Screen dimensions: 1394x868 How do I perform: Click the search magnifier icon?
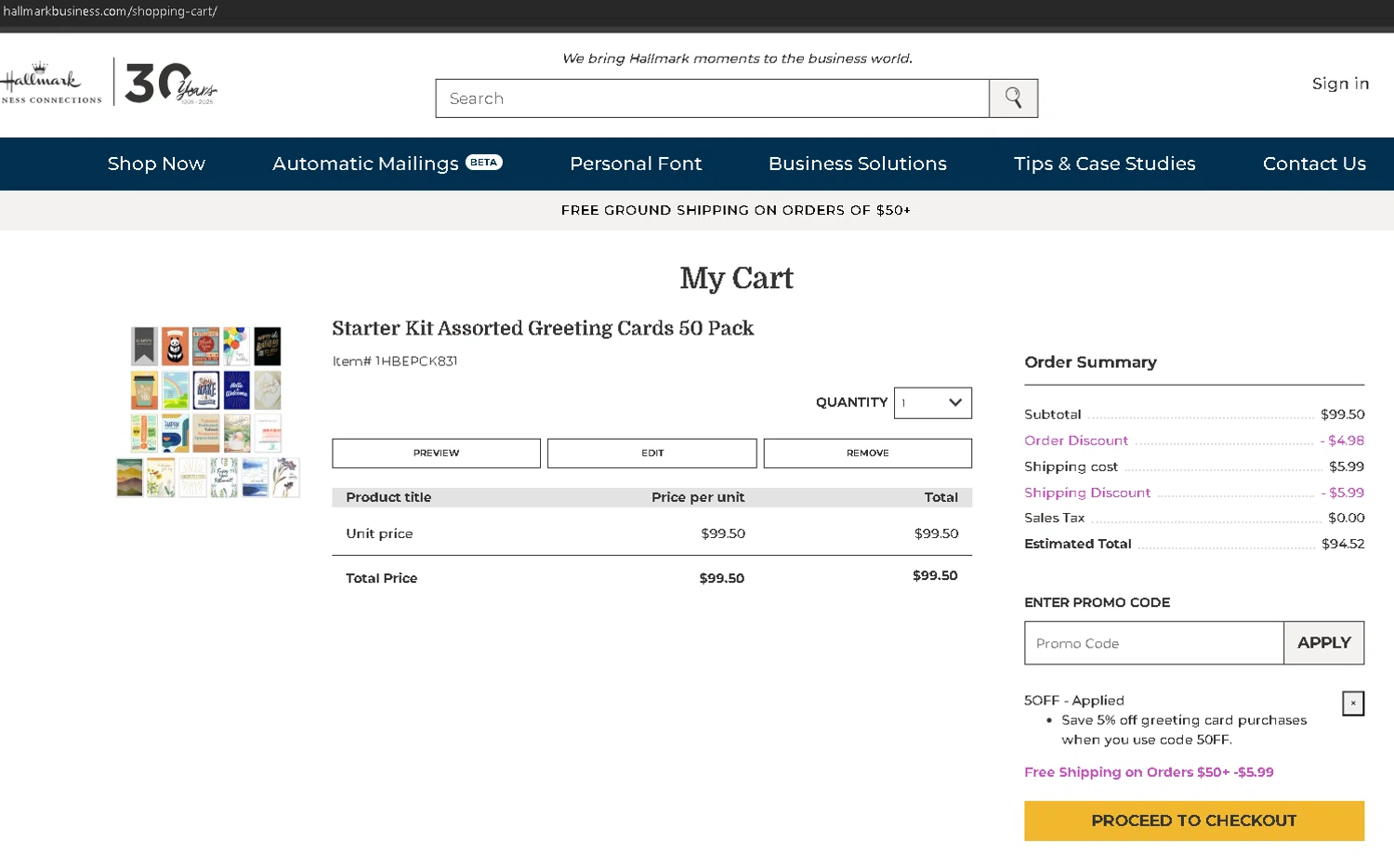[x=1013, y=99]
